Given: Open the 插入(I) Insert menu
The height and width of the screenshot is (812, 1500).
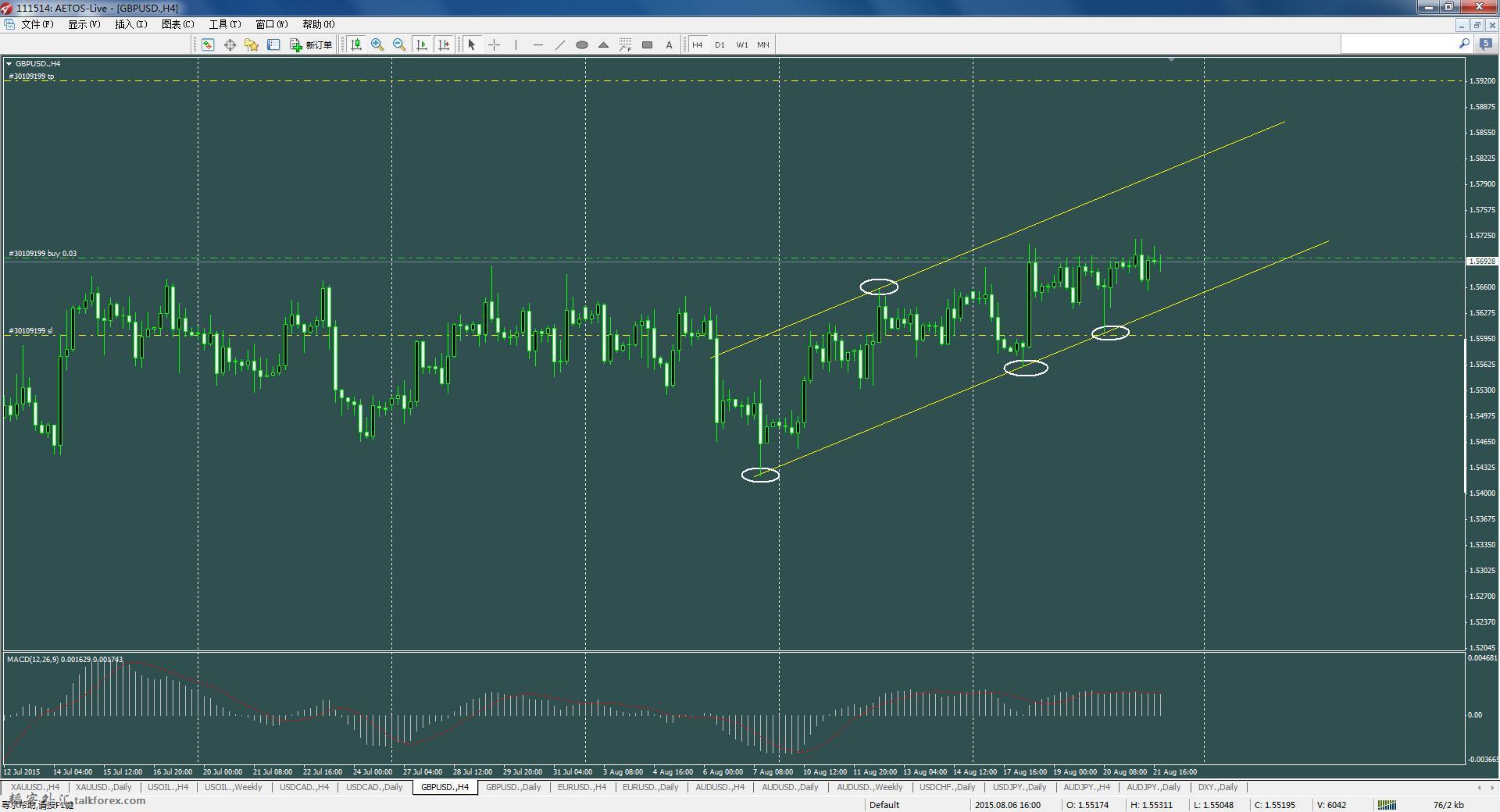Looking at the screenshot, I should pos(130,24).
